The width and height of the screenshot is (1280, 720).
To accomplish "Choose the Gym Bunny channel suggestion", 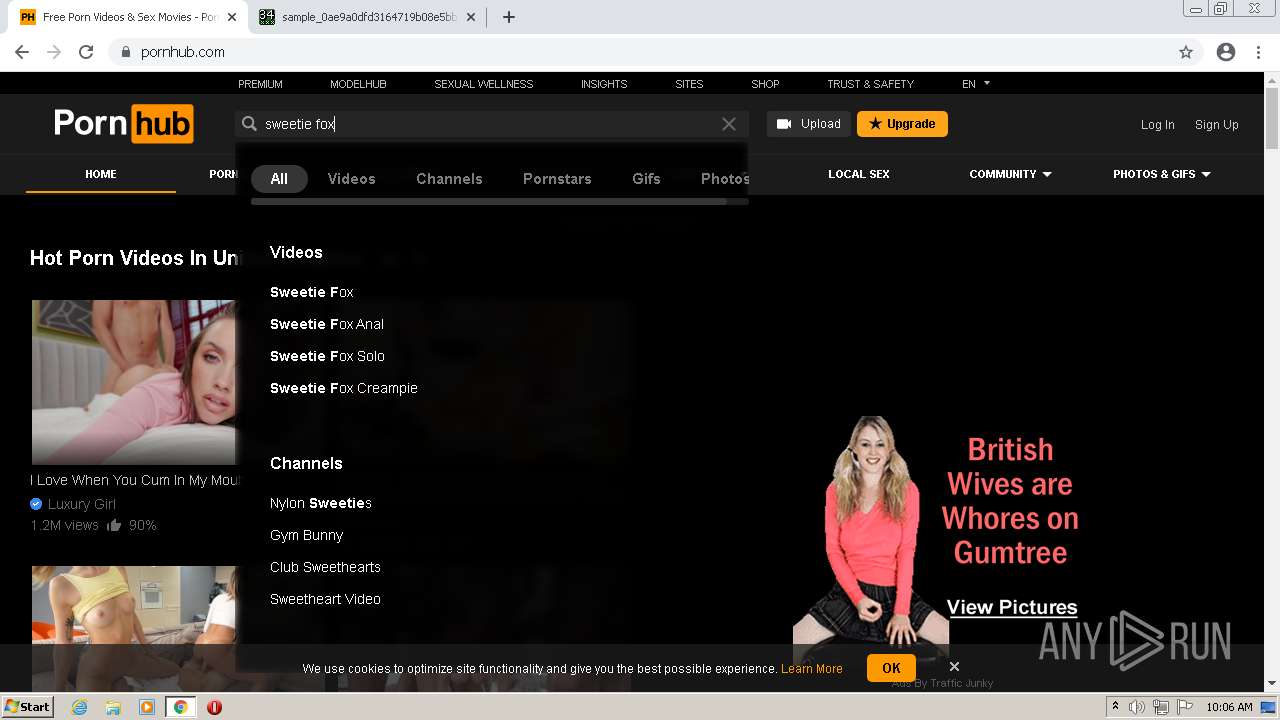I will 306,535.
